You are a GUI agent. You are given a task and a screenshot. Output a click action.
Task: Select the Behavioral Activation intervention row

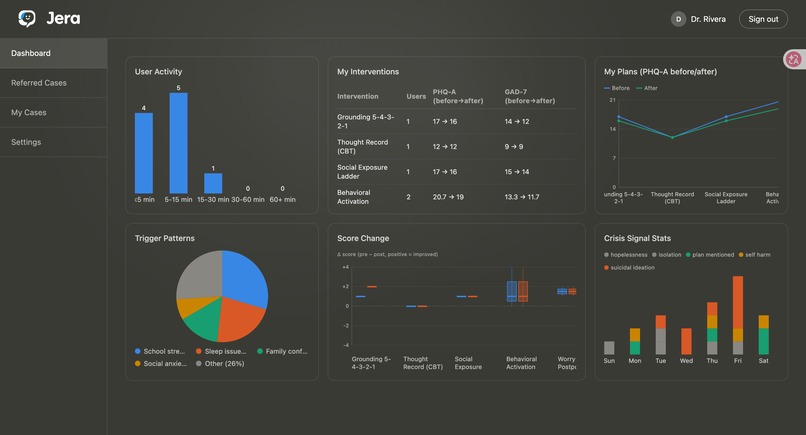pyautogui.click(x=456, y=197)
